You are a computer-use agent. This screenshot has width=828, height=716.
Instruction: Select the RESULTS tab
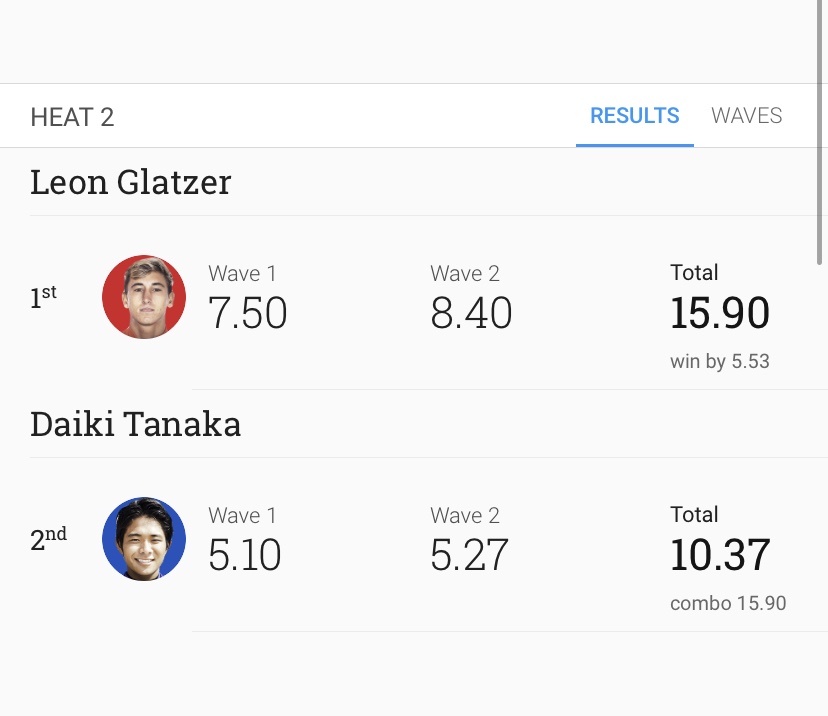[635, 116]
